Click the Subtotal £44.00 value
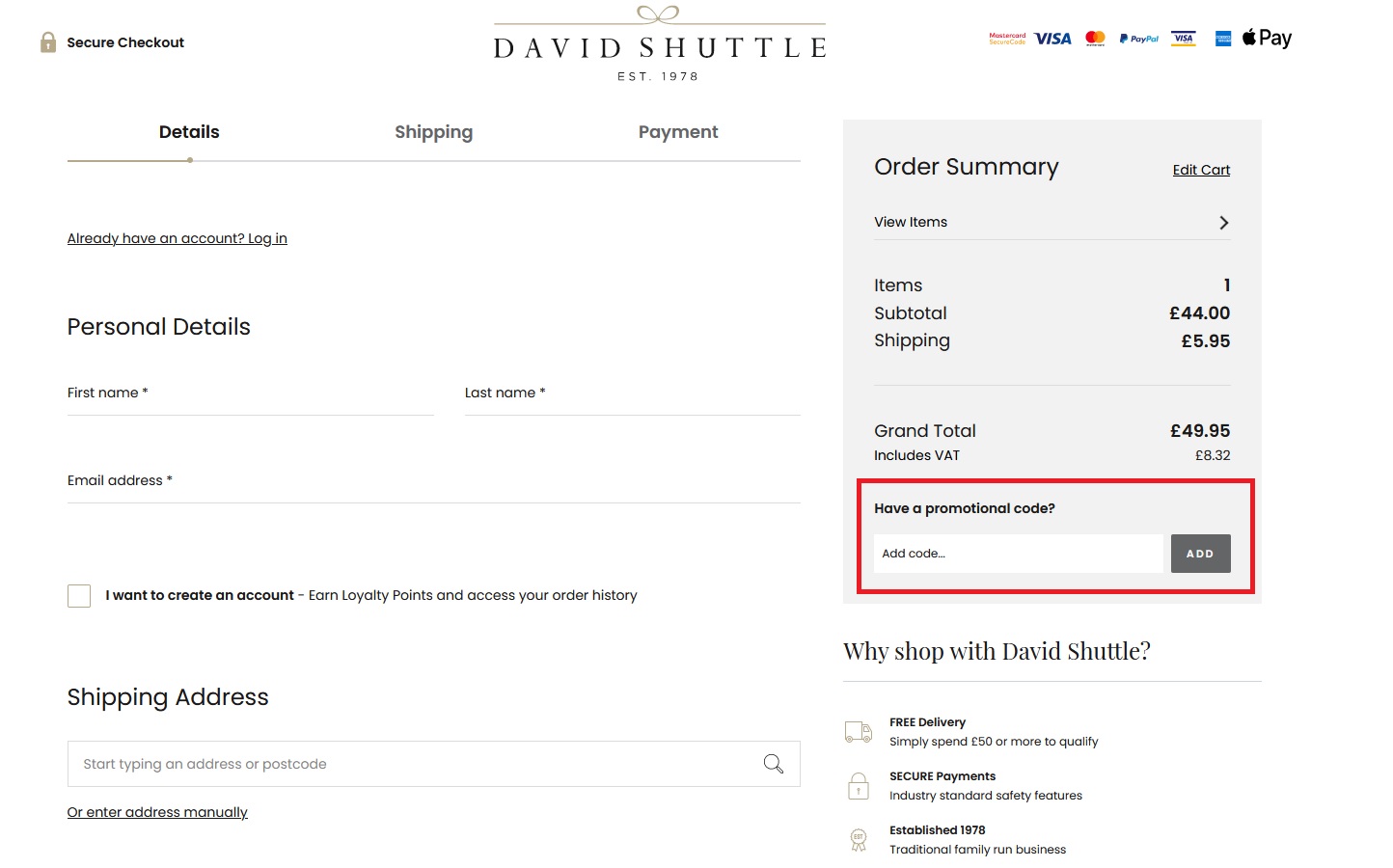 point(1200,313)
